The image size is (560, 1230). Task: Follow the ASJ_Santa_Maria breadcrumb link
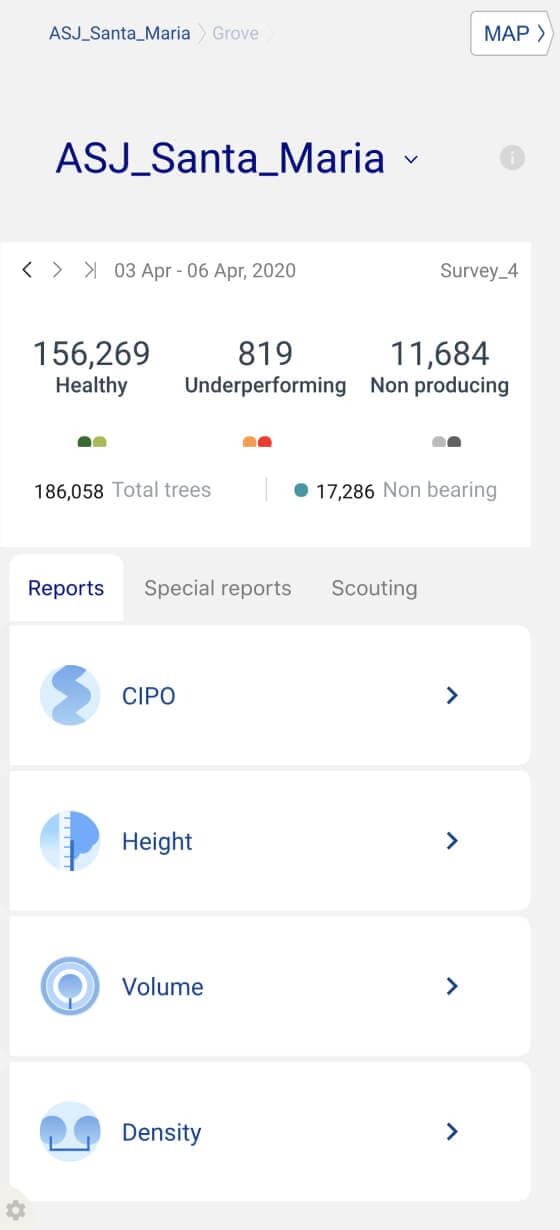[119, 33]
